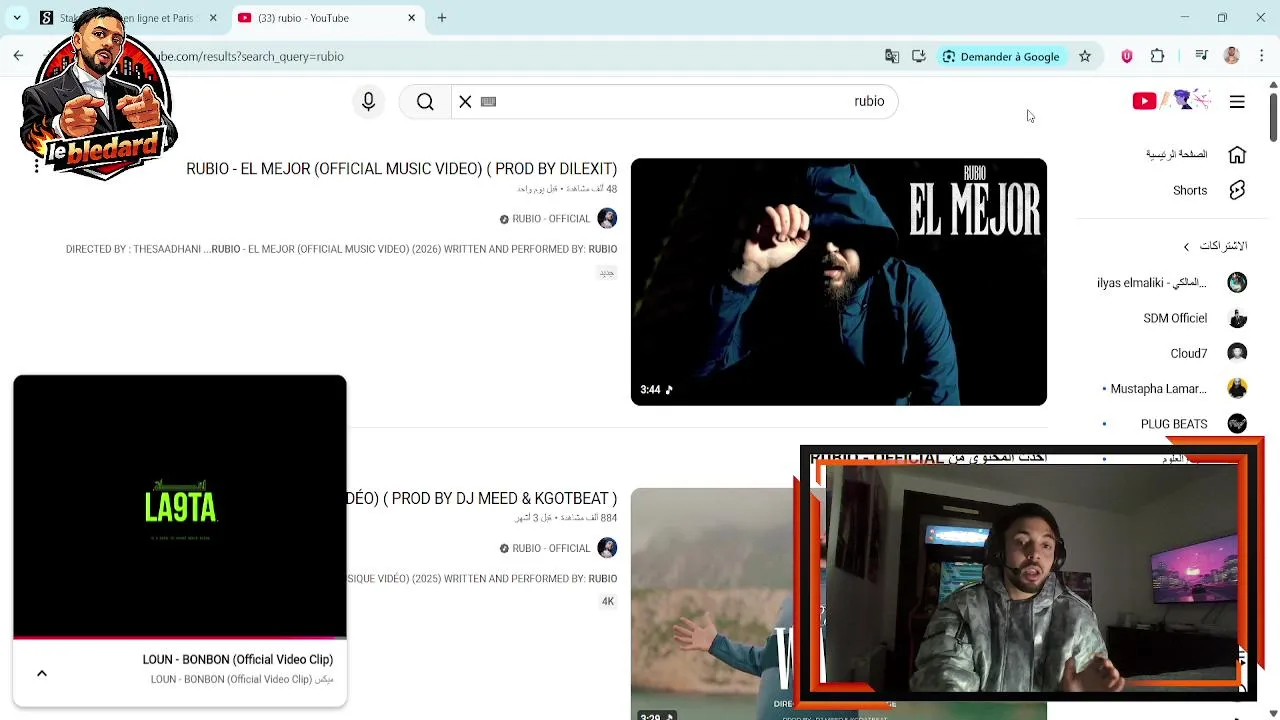
Task: Open the on-screen keyboard icon in search box
Action: click(488, 101)
